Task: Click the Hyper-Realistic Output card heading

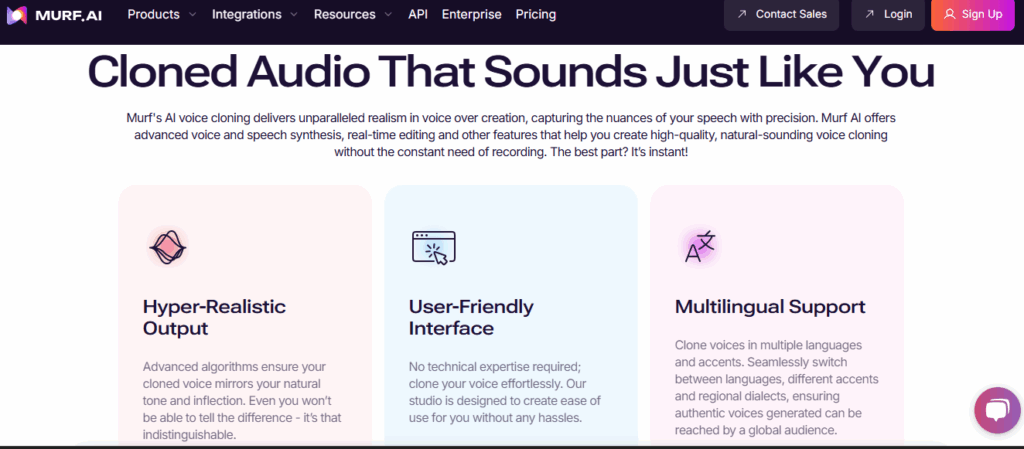Action: [214, 317]
